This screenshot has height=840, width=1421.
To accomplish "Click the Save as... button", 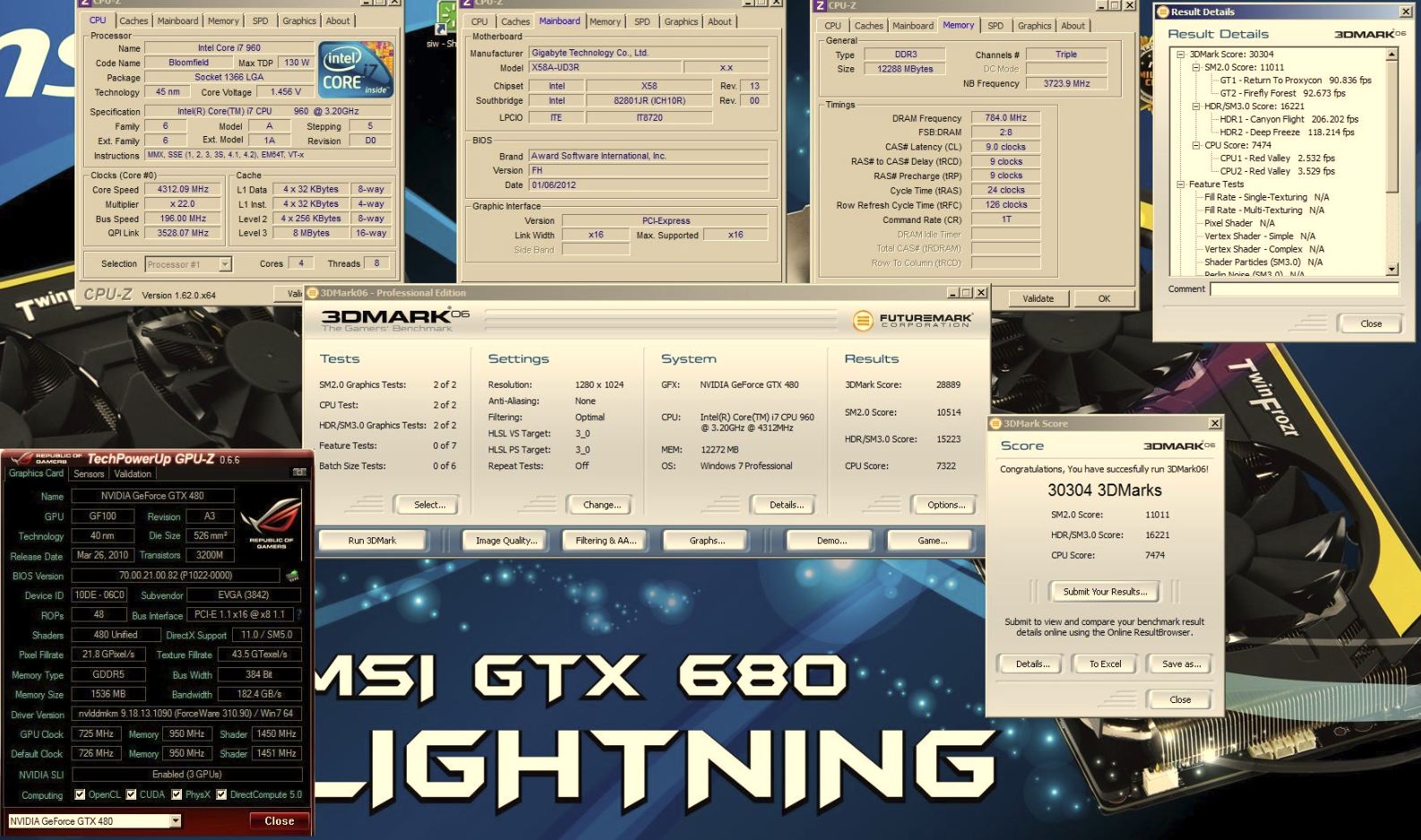I will (1181, 664).
